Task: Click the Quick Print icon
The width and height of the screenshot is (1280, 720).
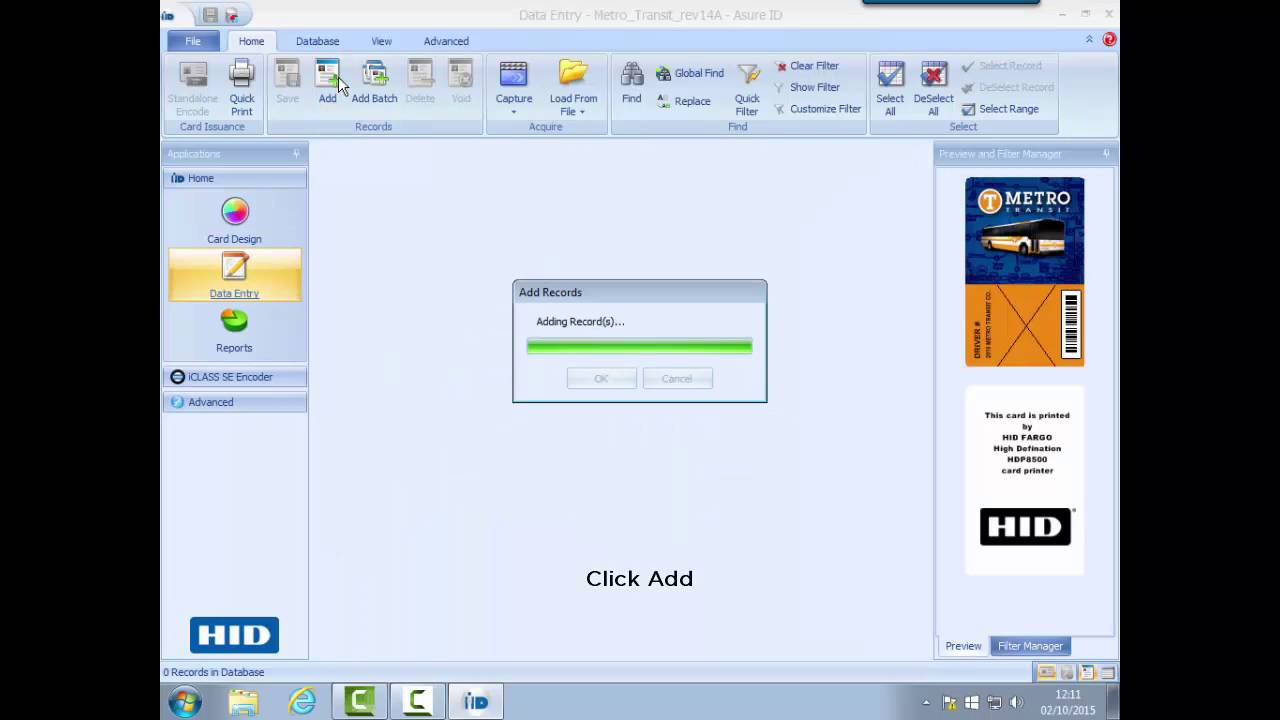Action: click(241, 74)
